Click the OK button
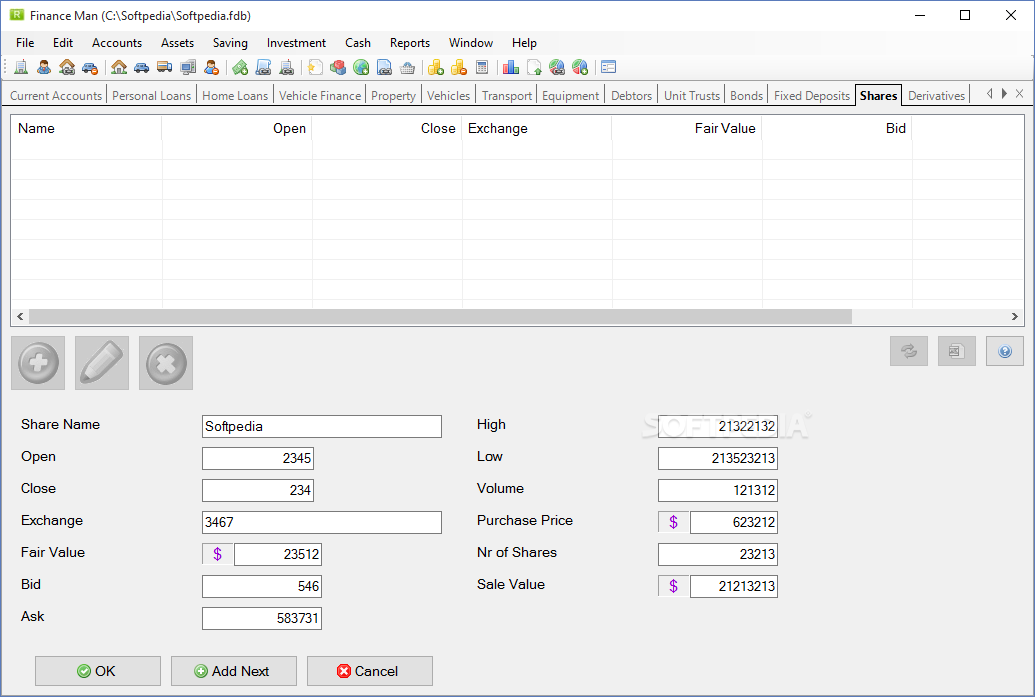 98,671
